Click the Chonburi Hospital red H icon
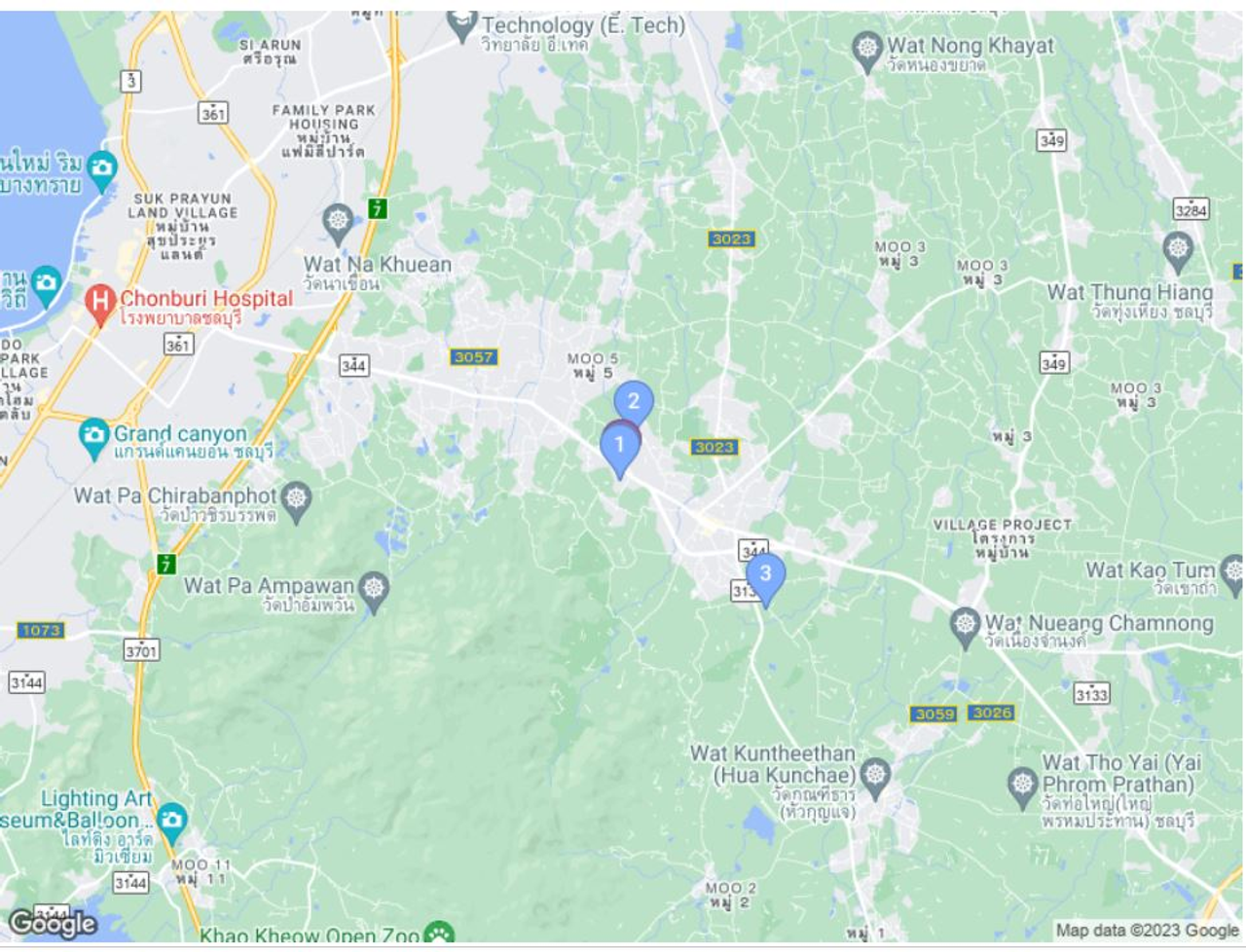Screen dimensions: 1246x952 99,306
